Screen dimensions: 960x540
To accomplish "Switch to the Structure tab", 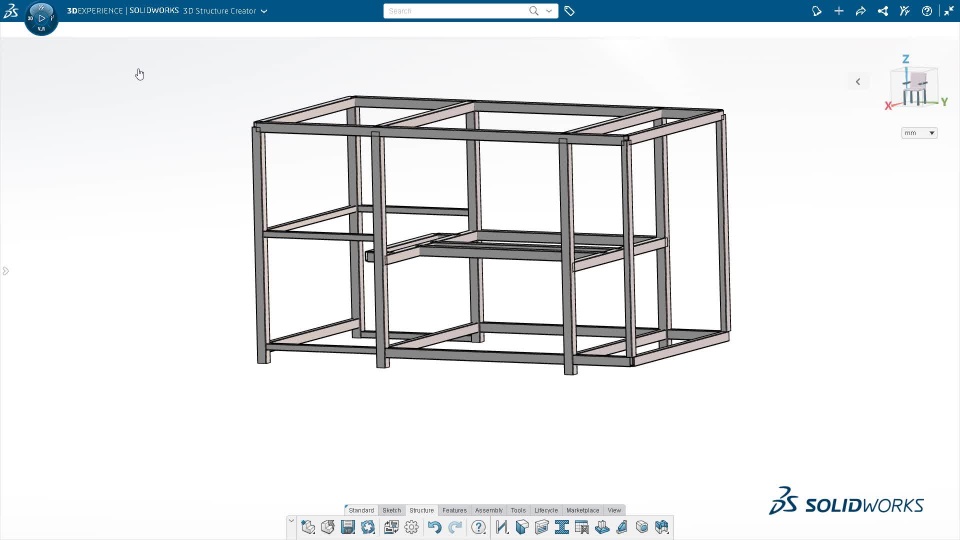I will click(x=422, y=510).
